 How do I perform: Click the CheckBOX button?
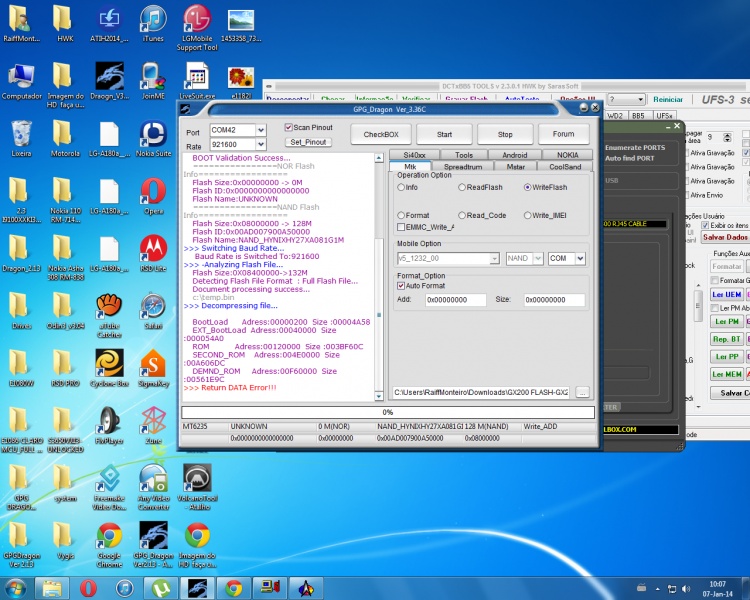[x=381, y=134]
